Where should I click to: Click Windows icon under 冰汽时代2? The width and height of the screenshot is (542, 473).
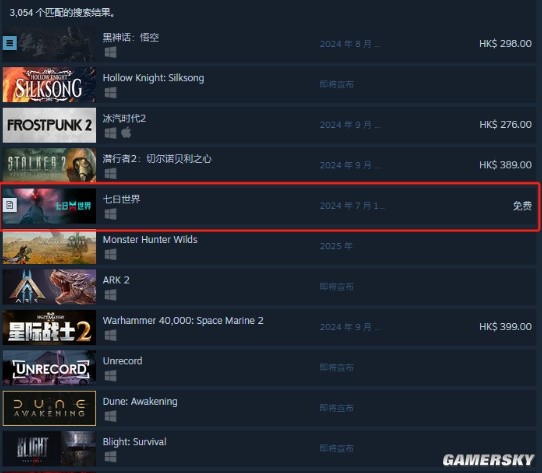tap(111, 133)
